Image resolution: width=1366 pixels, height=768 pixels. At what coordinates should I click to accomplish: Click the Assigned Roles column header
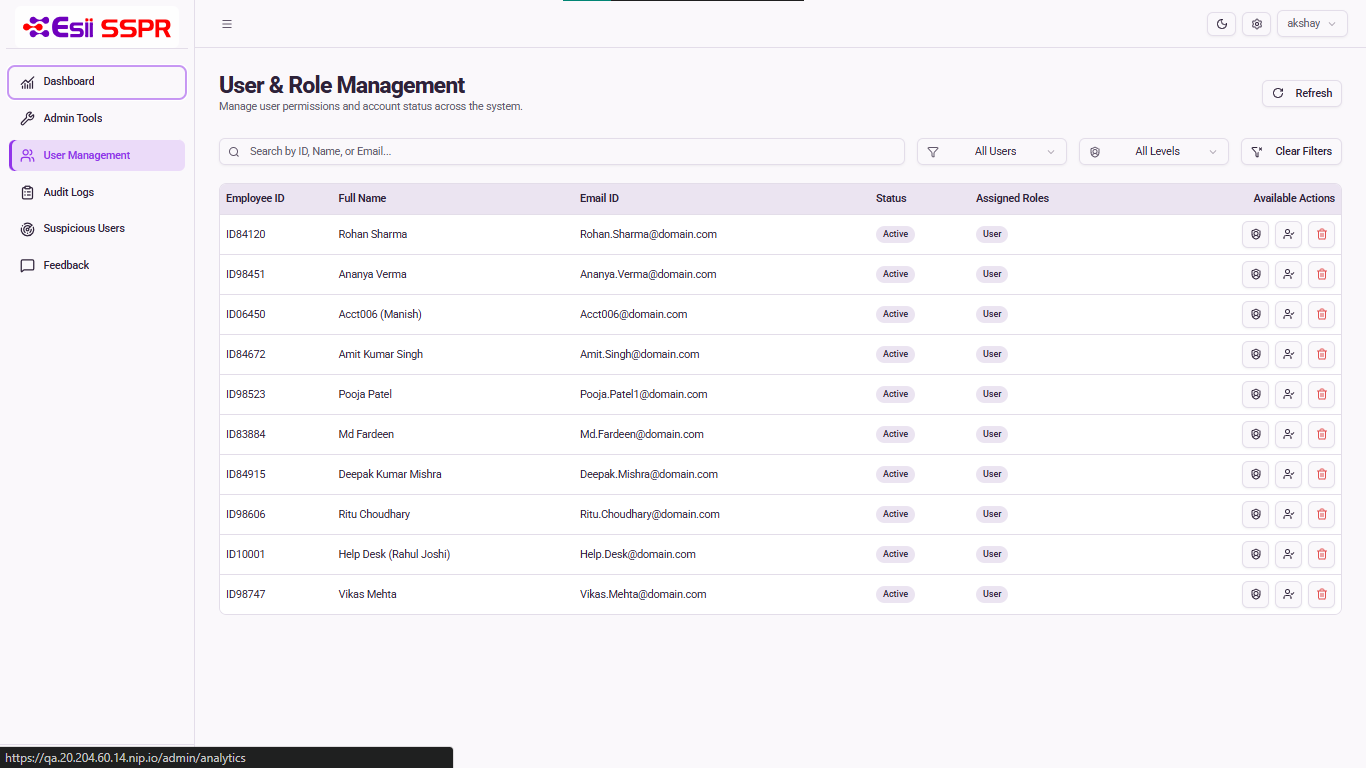[x=1012, y=198]
